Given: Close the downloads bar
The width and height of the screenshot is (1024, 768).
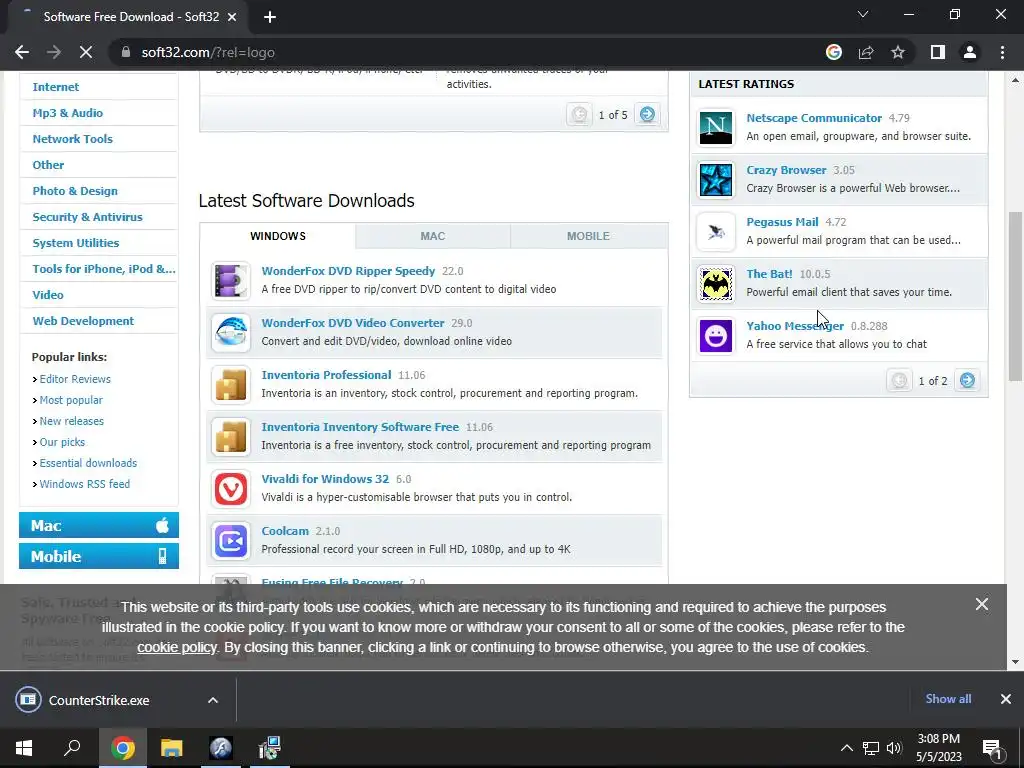Looking at the screenshot, I should tap(1006, 699).
